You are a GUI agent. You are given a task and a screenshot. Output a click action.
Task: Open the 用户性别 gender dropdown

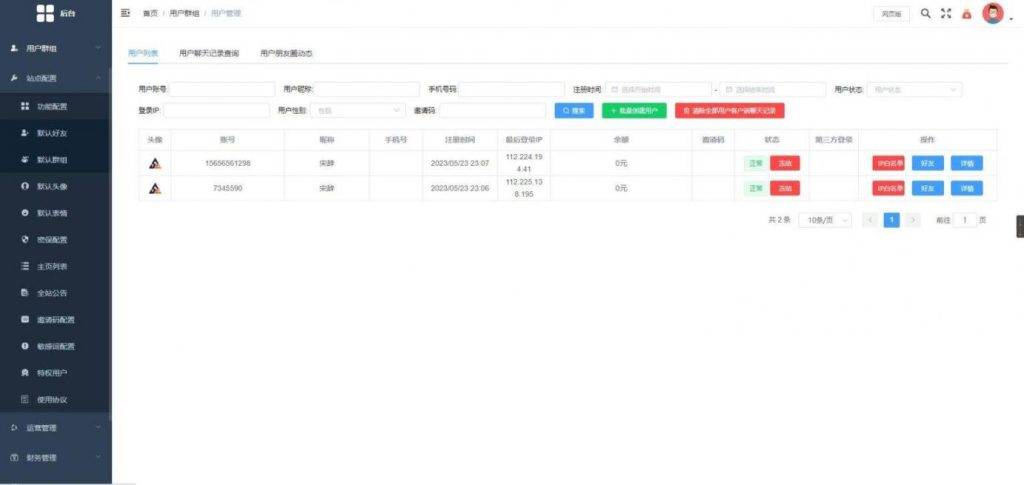[357, 111]
